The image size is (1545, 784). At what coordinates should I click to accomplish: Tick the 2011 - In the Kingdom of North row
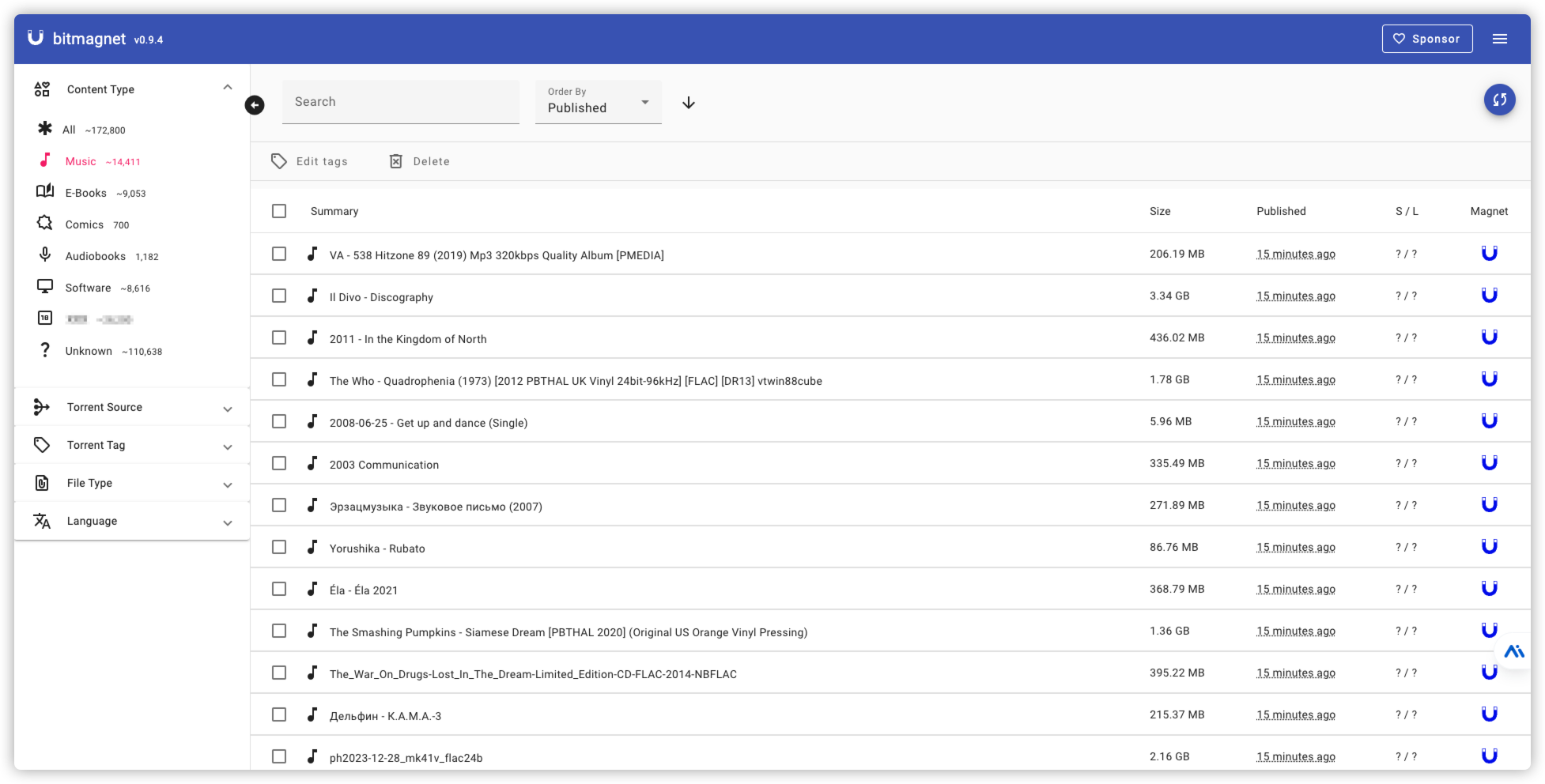tap(279, 337)
